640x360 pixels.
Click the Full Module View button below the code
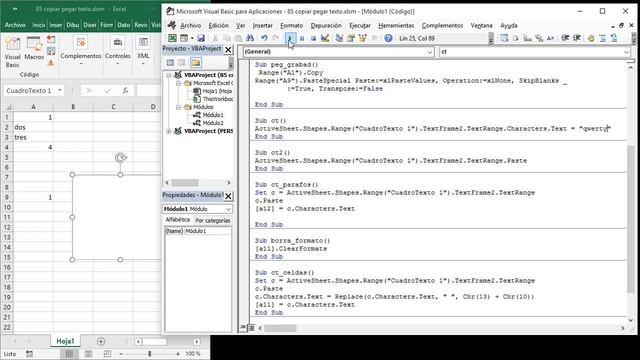[x=251, y=328]
